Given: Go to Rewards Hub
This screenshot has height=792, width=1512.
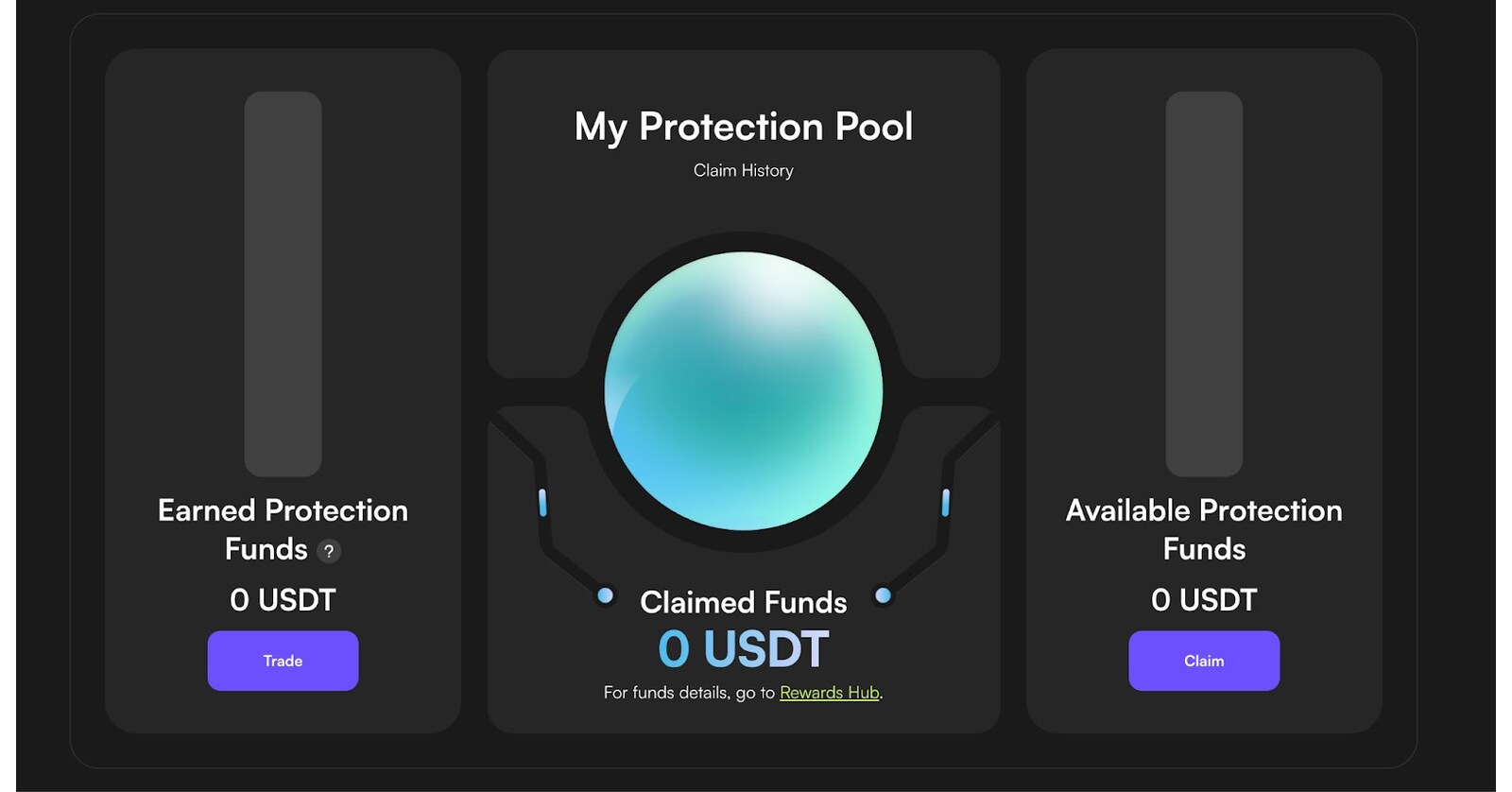Looking at the screenshot, I should (829, 692).
